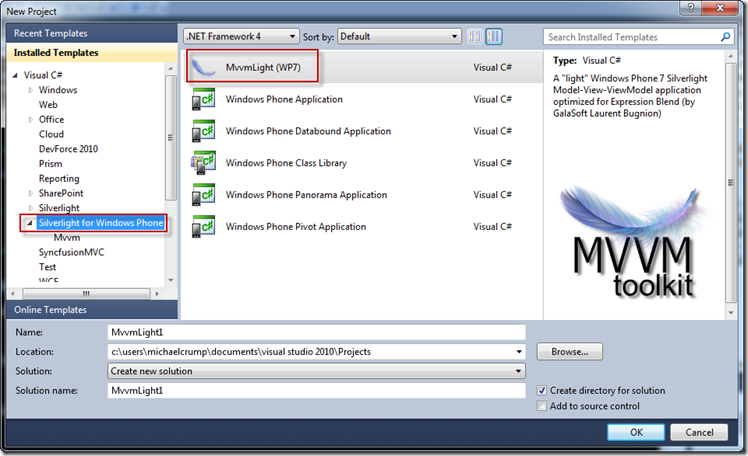Open the Location path dropdown
This screenshot has height=456, width=748.
519,352
